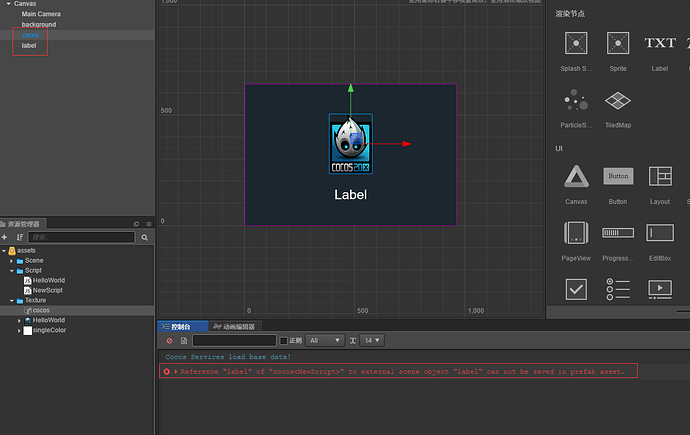Switch to the console tab

tap(182, 326)
